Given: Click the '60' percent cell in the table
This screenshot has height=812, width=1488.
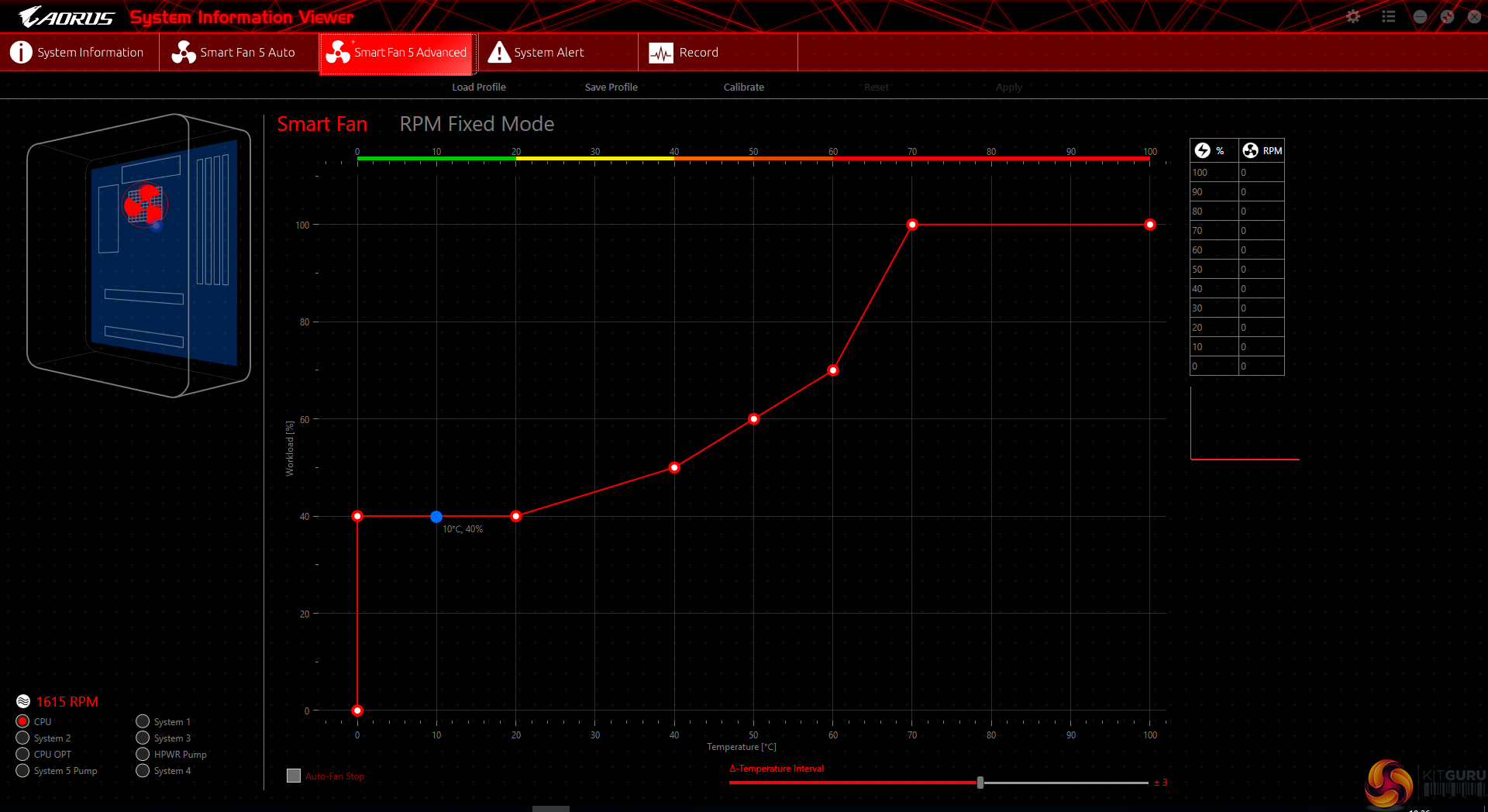Looking at the screenshot, I should tap(1214, 249).
